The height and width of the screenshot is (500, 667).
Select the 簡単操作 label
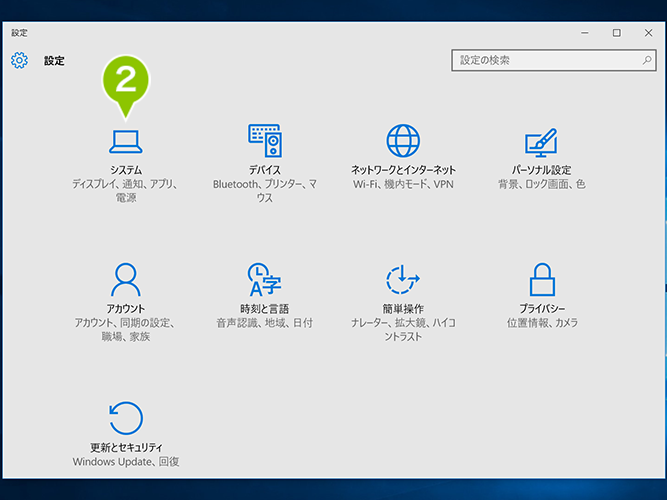[x=403, y=309]
